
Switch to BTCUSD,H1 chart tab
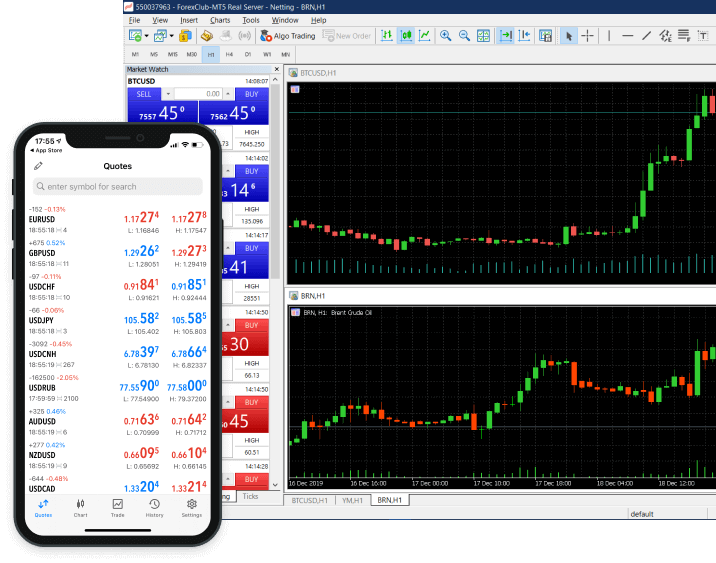point(309,500)
